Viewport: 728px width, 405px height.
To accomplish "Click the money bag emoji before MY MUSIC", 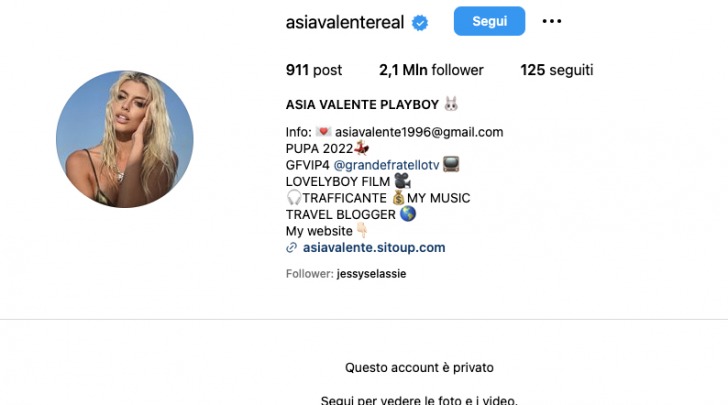I will point(398,198).
